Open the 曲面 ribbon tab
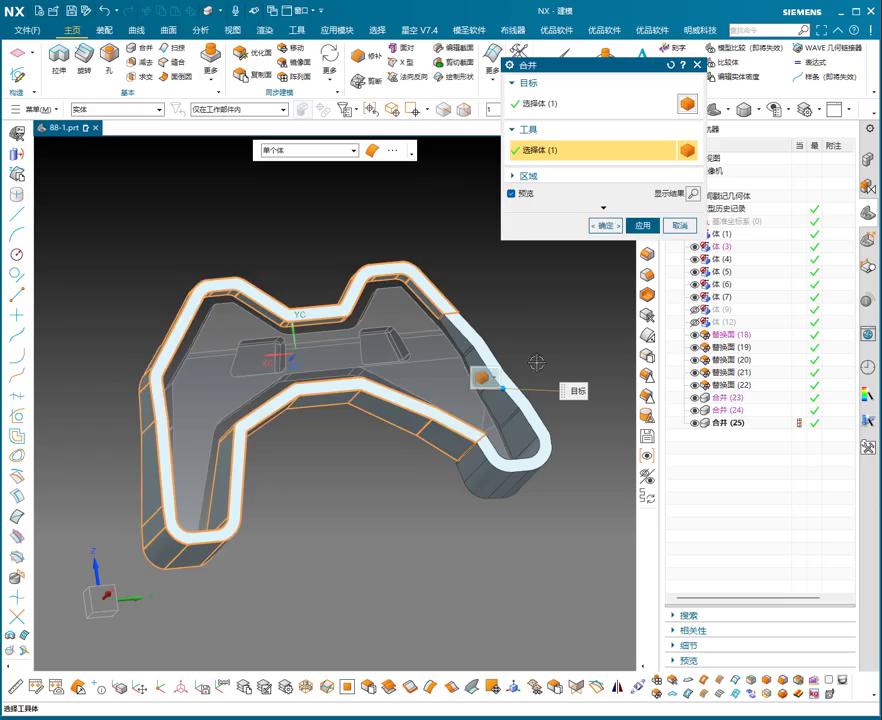This screenshot has width=882, height=720. tap(168, 30)
